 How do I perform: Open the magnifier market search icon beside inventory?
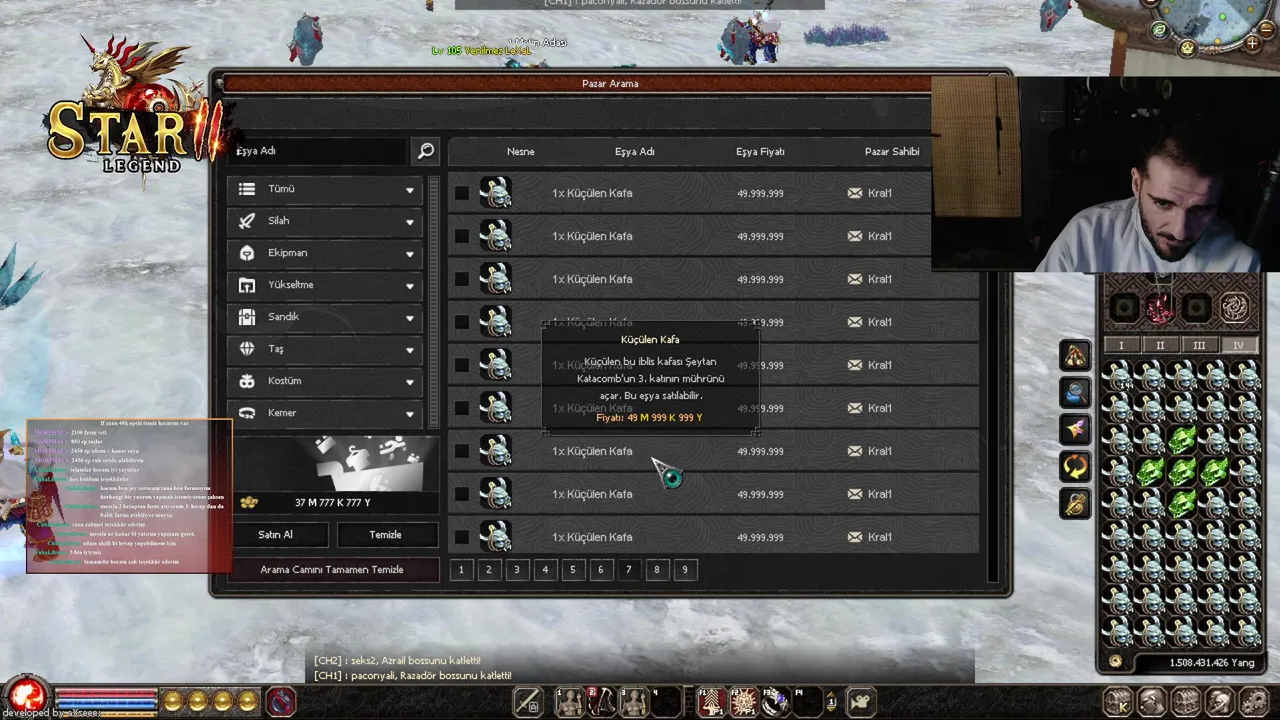(x=1075, y=392)
